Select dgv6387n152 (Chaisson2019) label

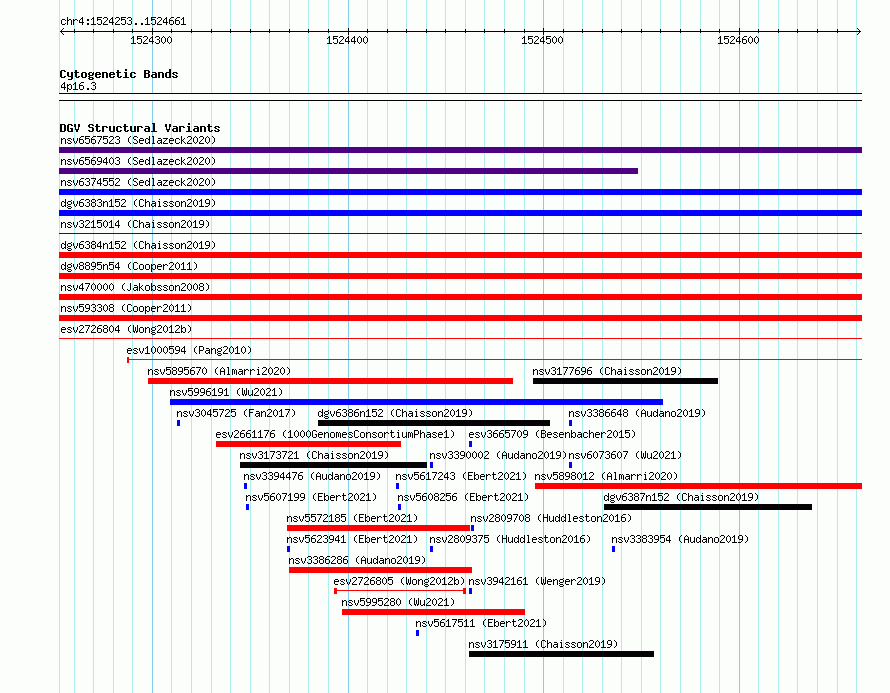click(x=681, y=497)
